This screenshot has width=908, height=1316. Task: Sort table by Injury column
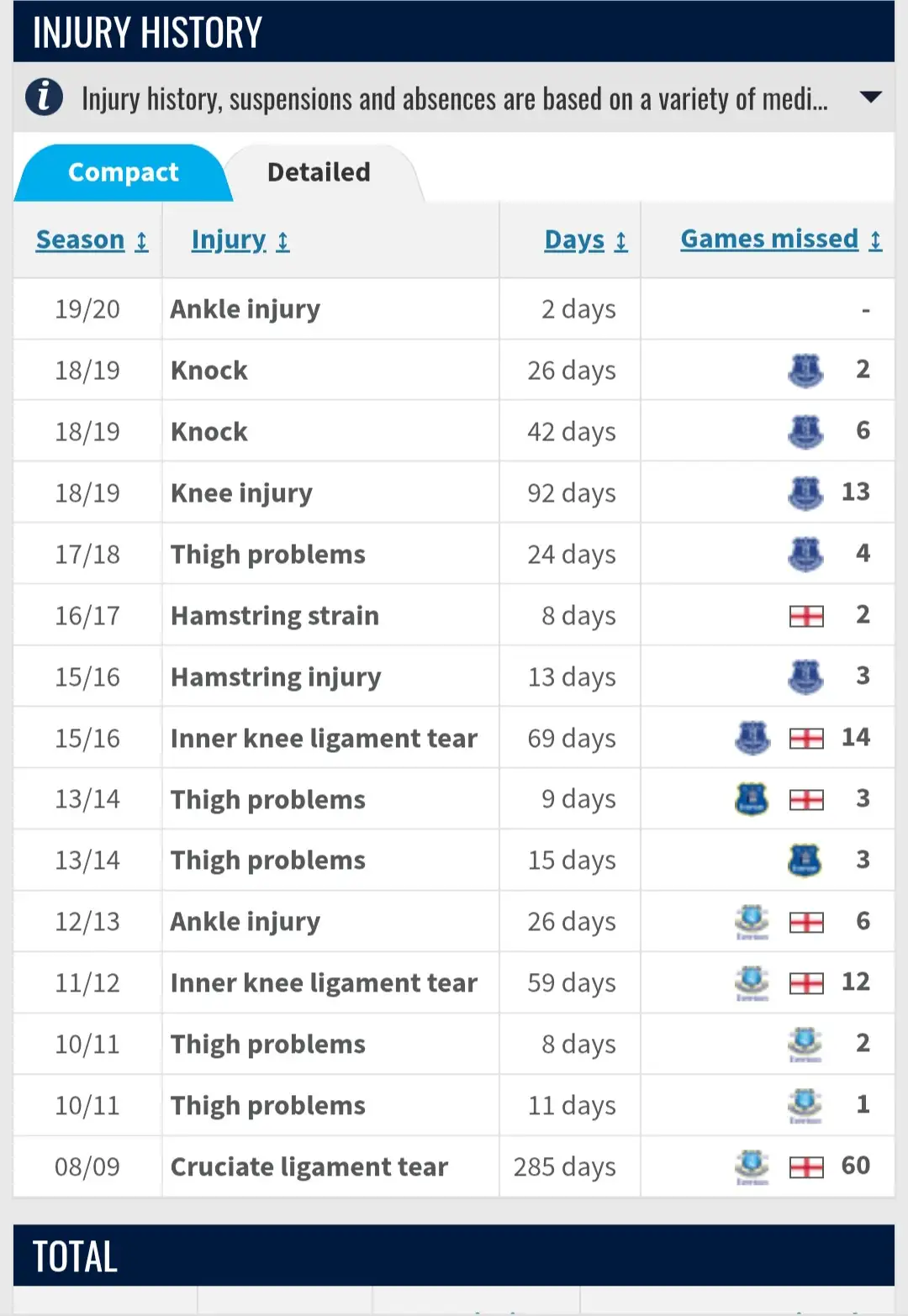240,240
